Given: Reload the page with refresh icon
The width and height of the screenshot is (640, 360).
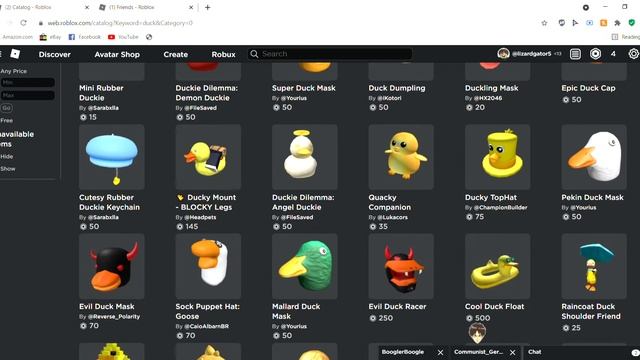Looking at the screenshot, I should [23, 23].
